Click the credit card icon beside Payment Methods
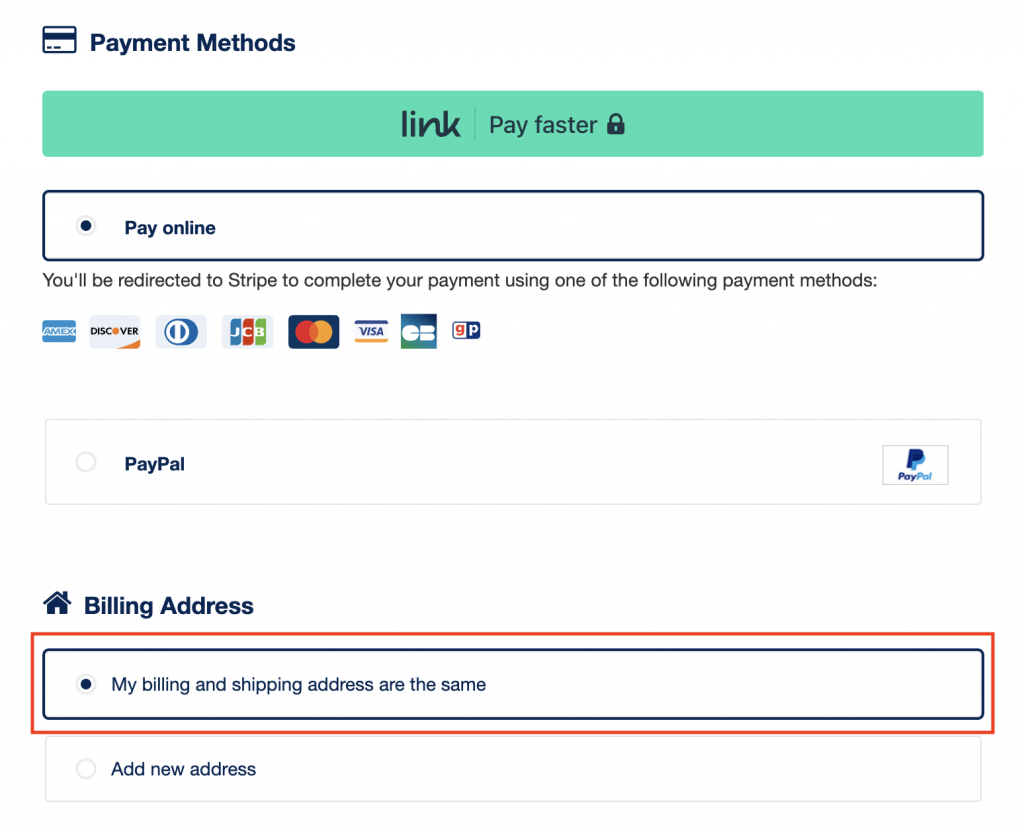 click(x=59, y=42)
